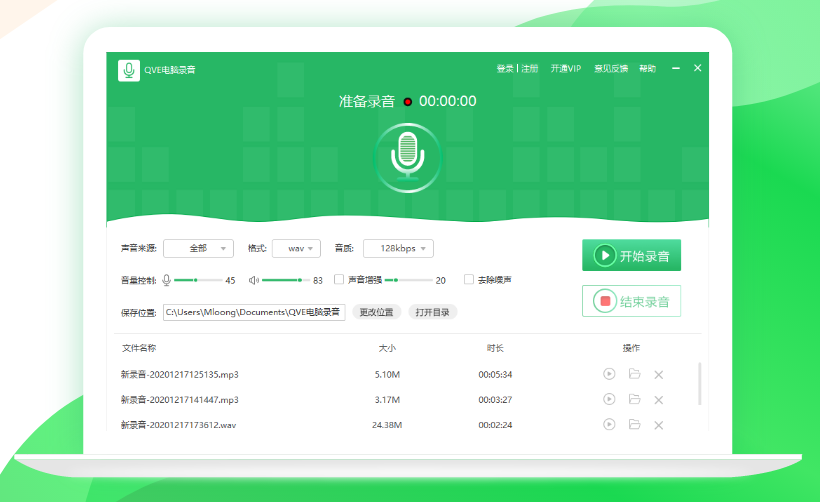Click the 准备录音 status text
Viewport: 820px width, 502px height.
(x=367, y=101)
